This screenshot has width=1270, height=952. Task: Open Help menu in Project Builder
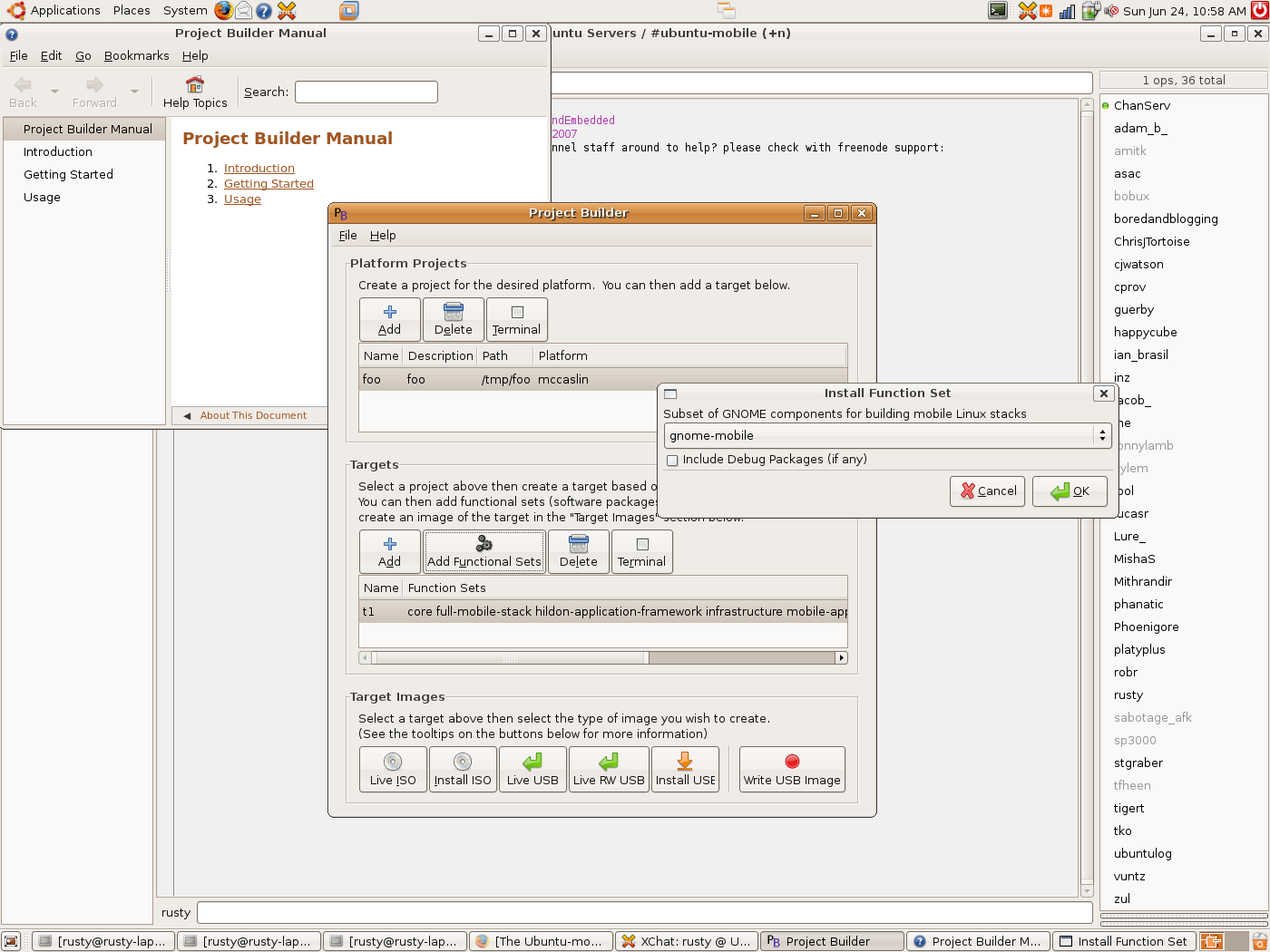[x=383, y=235]
